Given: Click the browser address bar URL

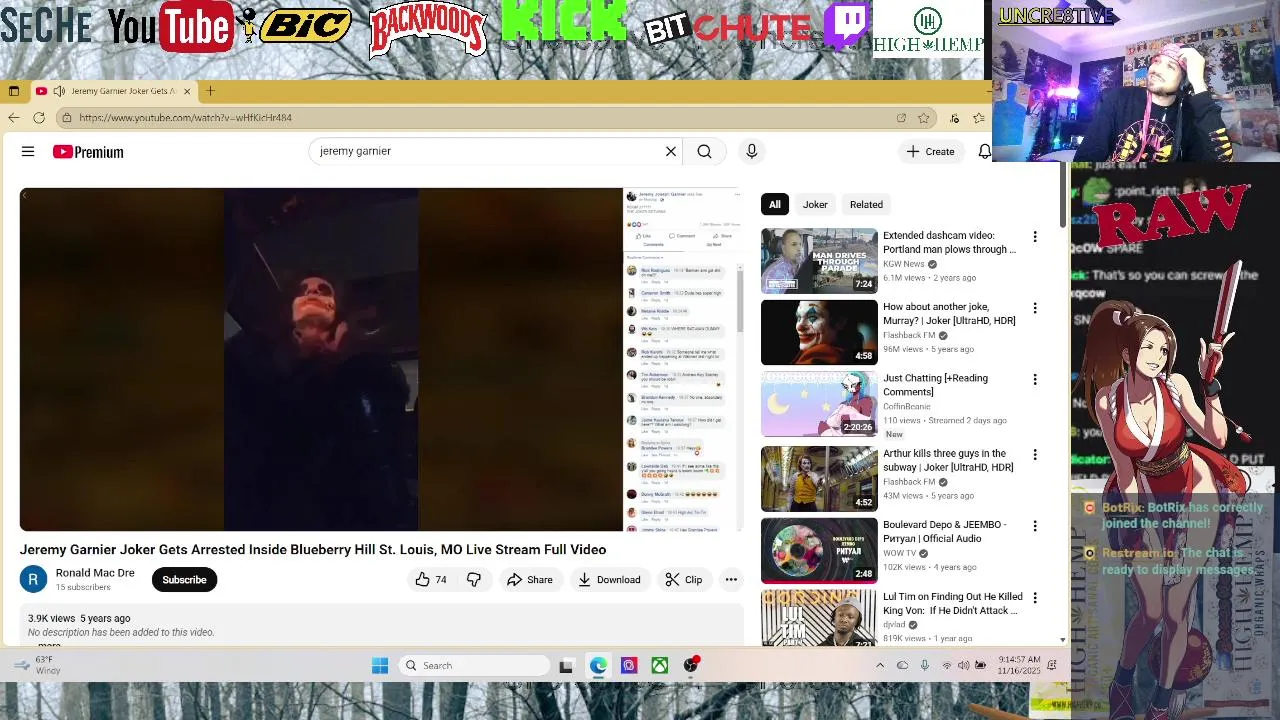Looking at the screenshot, I should [185, 118].
